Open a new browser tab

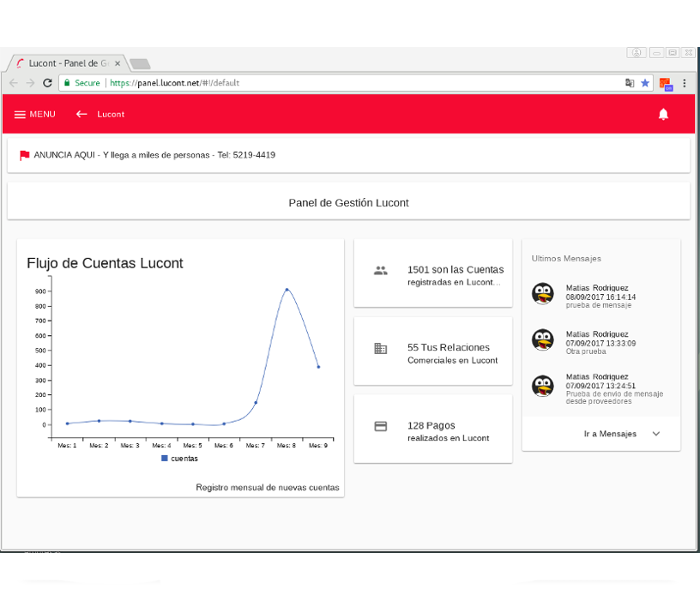point(140,64)
